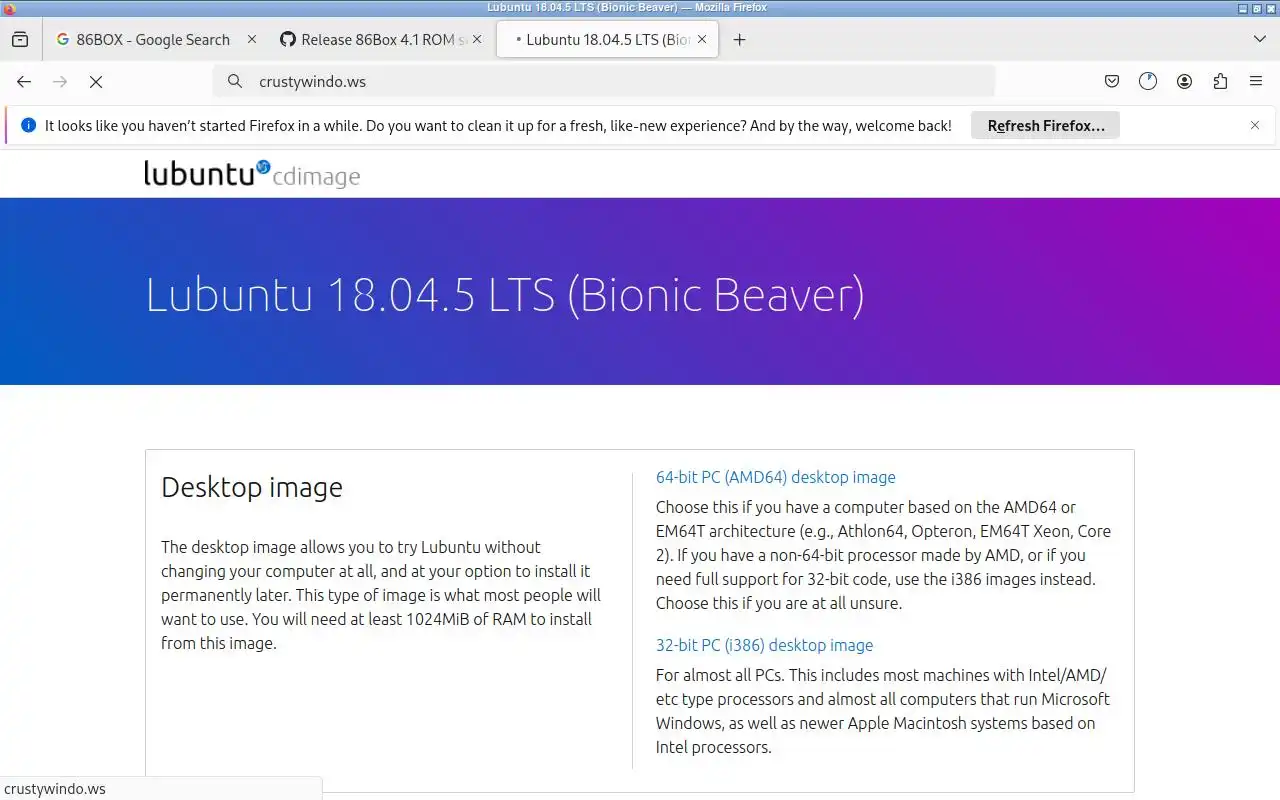Click the forward navigation arrow

(x=60, y=82)
